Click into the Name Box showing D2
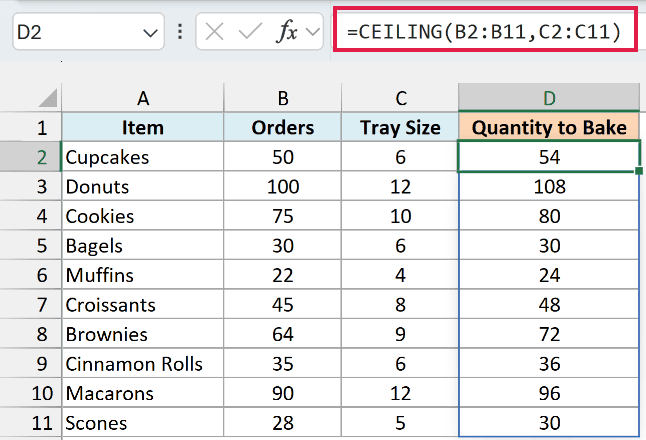646x440 pixels. click(x=78, y=32)
